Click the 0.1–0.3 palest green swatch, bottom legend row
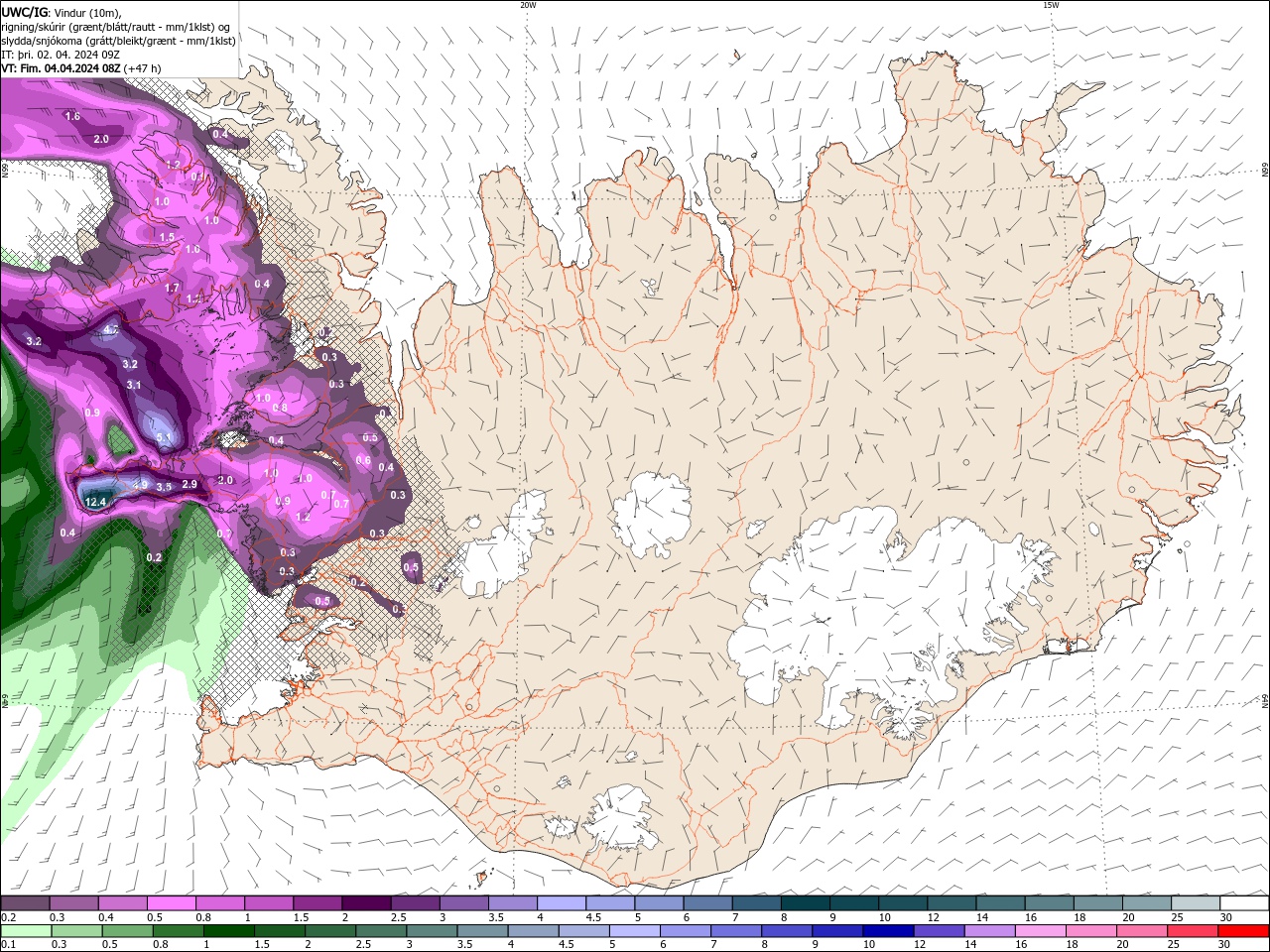Screen dimensions: 1270x952 (26, 931)
